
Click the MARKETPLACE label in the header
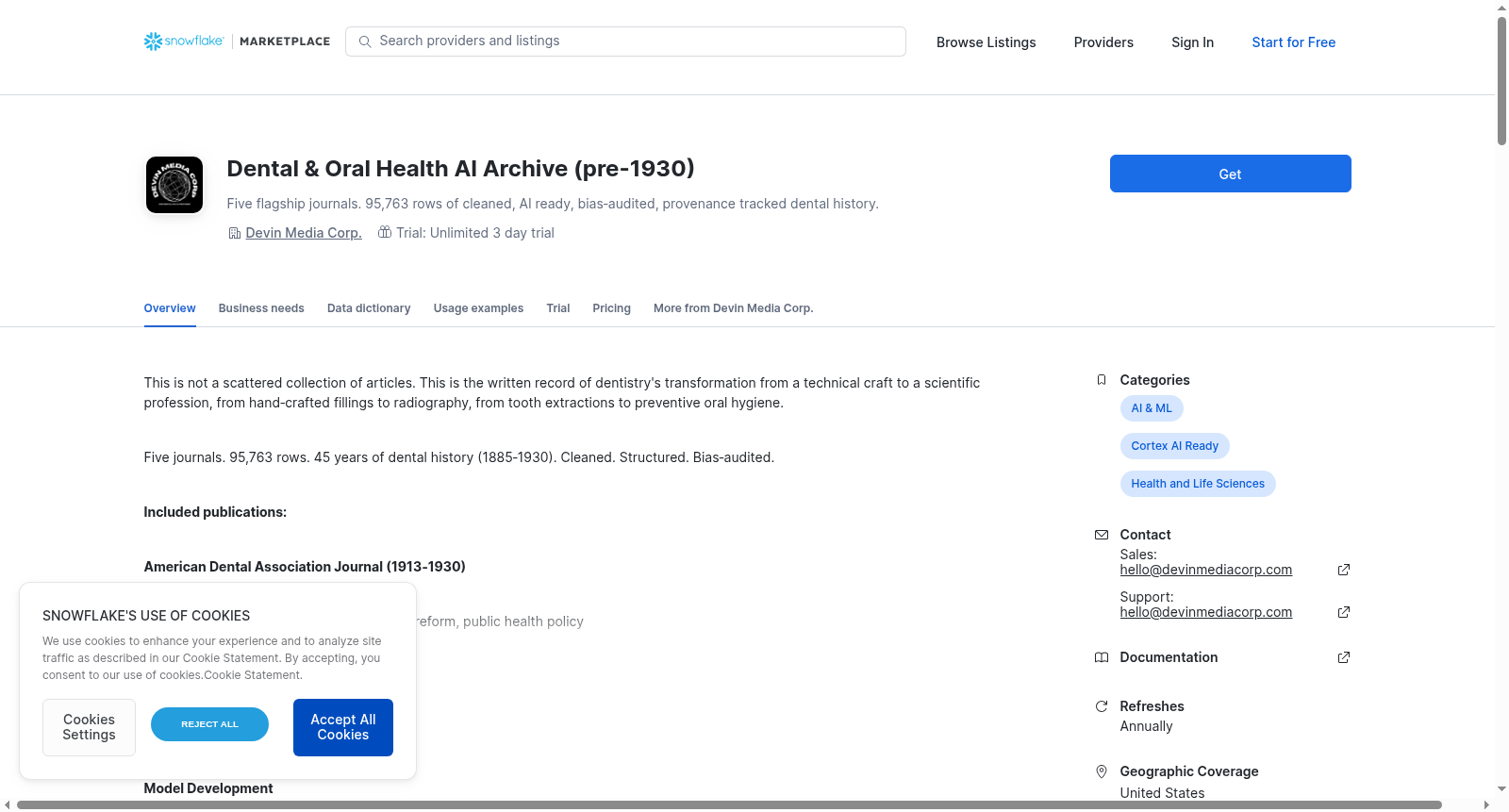click(x=285, y=41)
